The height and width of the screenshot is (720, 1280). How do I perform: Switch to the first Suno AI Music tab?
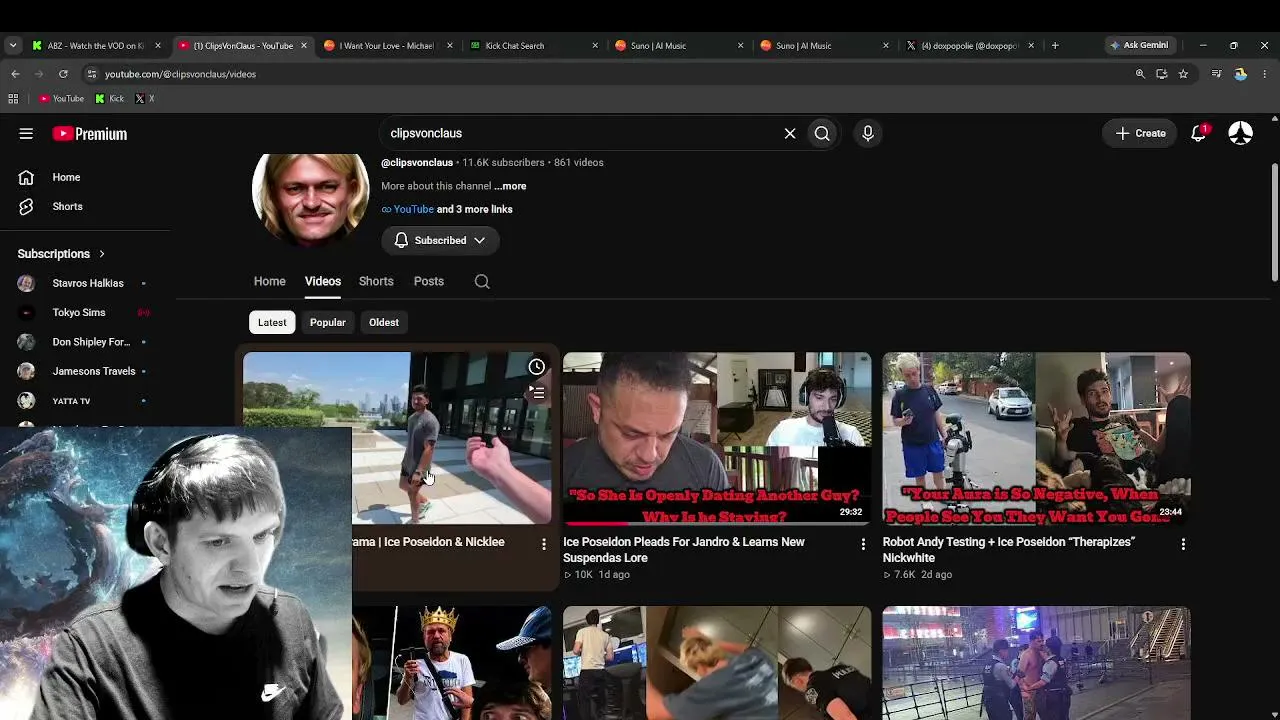point(678,45)
